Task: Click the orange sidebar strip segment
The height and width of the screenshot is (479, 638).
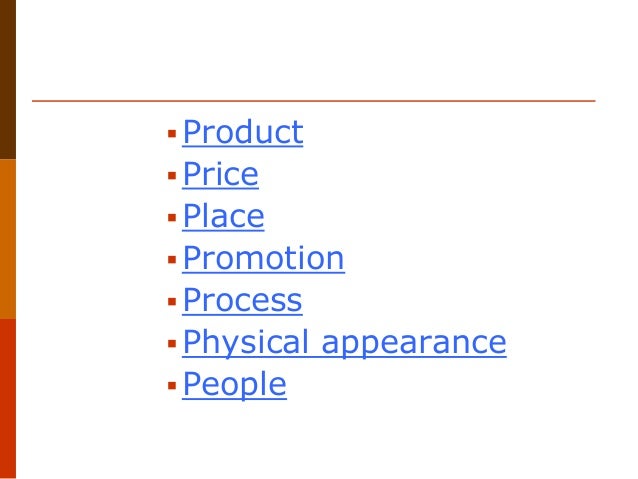Action: pyautogui.click(x=7, y=238)
